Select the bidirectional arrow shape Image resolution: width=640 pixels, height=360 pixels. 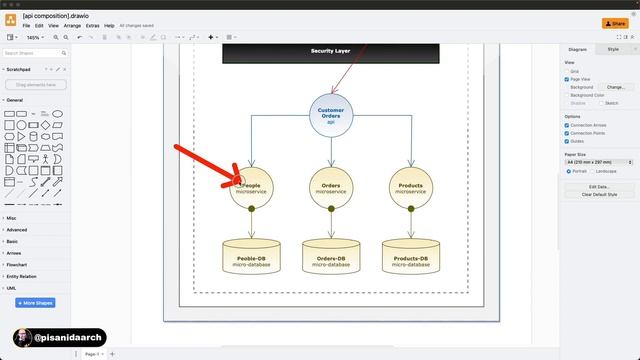point(45,182)
